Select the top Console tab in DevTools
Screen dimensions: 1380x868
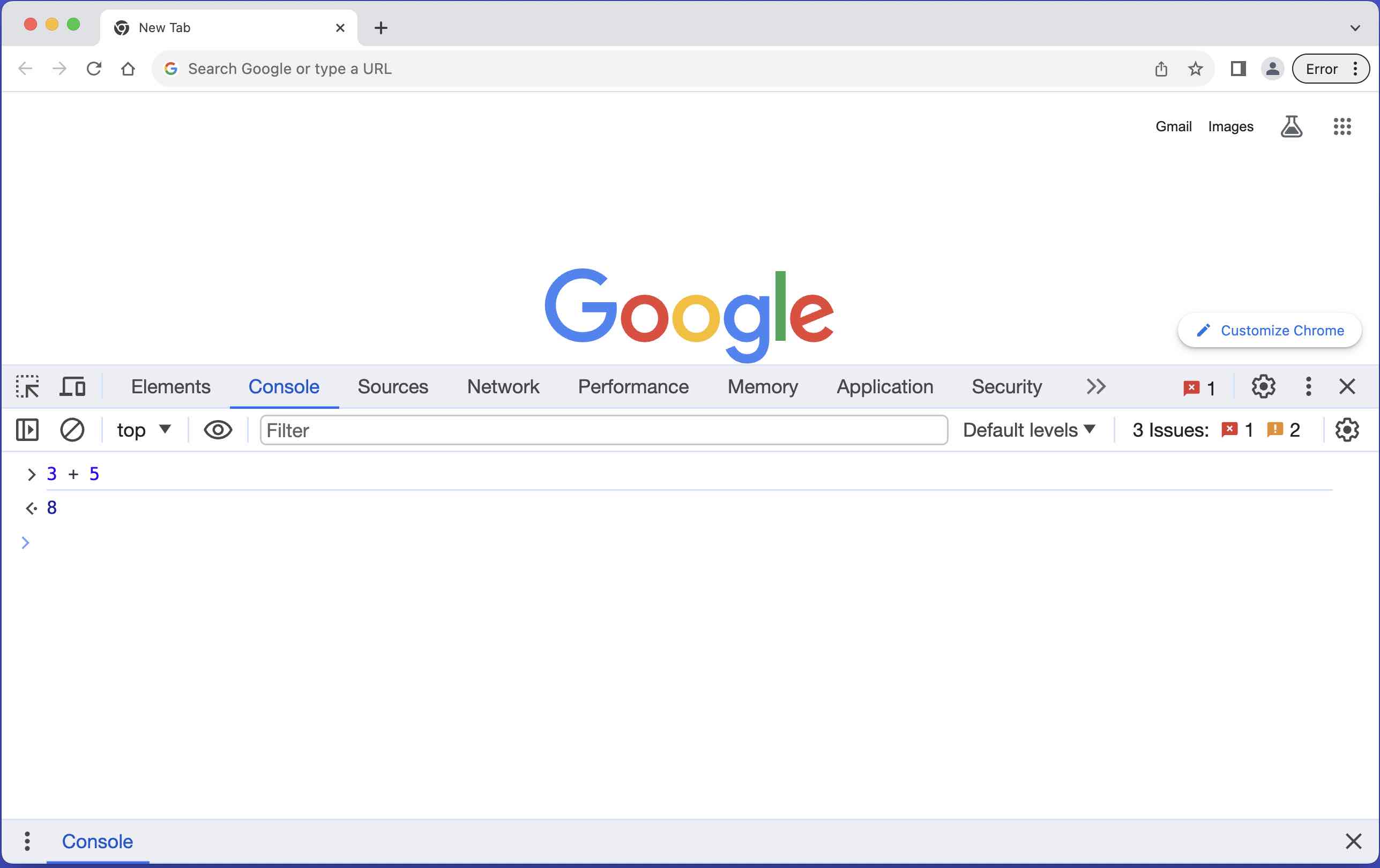(284, 387)
